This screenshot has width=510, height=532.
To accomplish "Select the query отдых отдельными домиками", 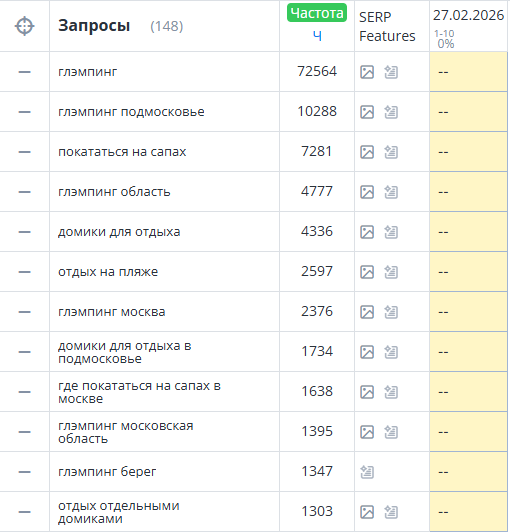I will (119, 512).
